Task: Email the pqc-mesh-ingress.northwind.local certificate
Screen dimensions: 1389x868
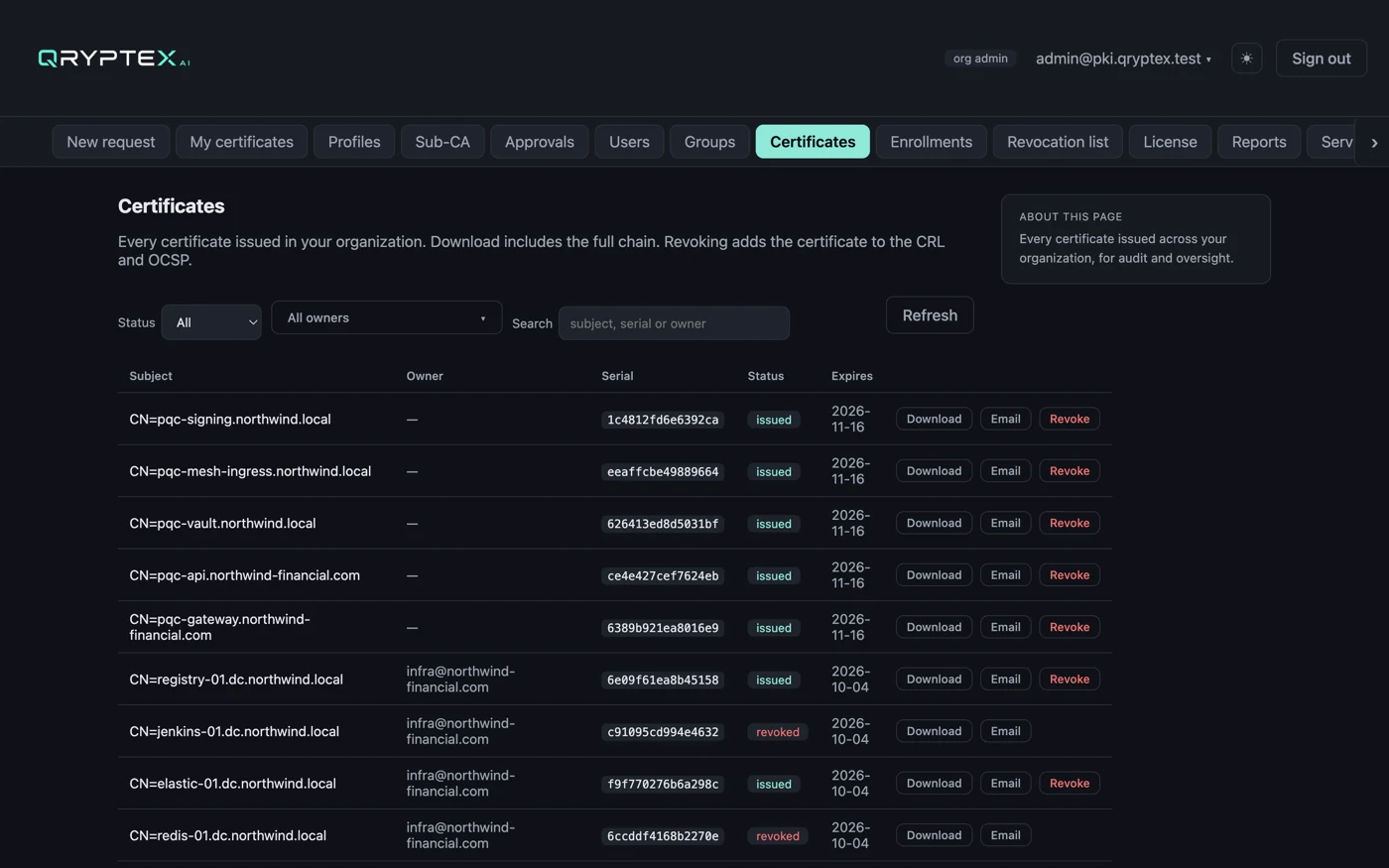Action: point(1005,471)
